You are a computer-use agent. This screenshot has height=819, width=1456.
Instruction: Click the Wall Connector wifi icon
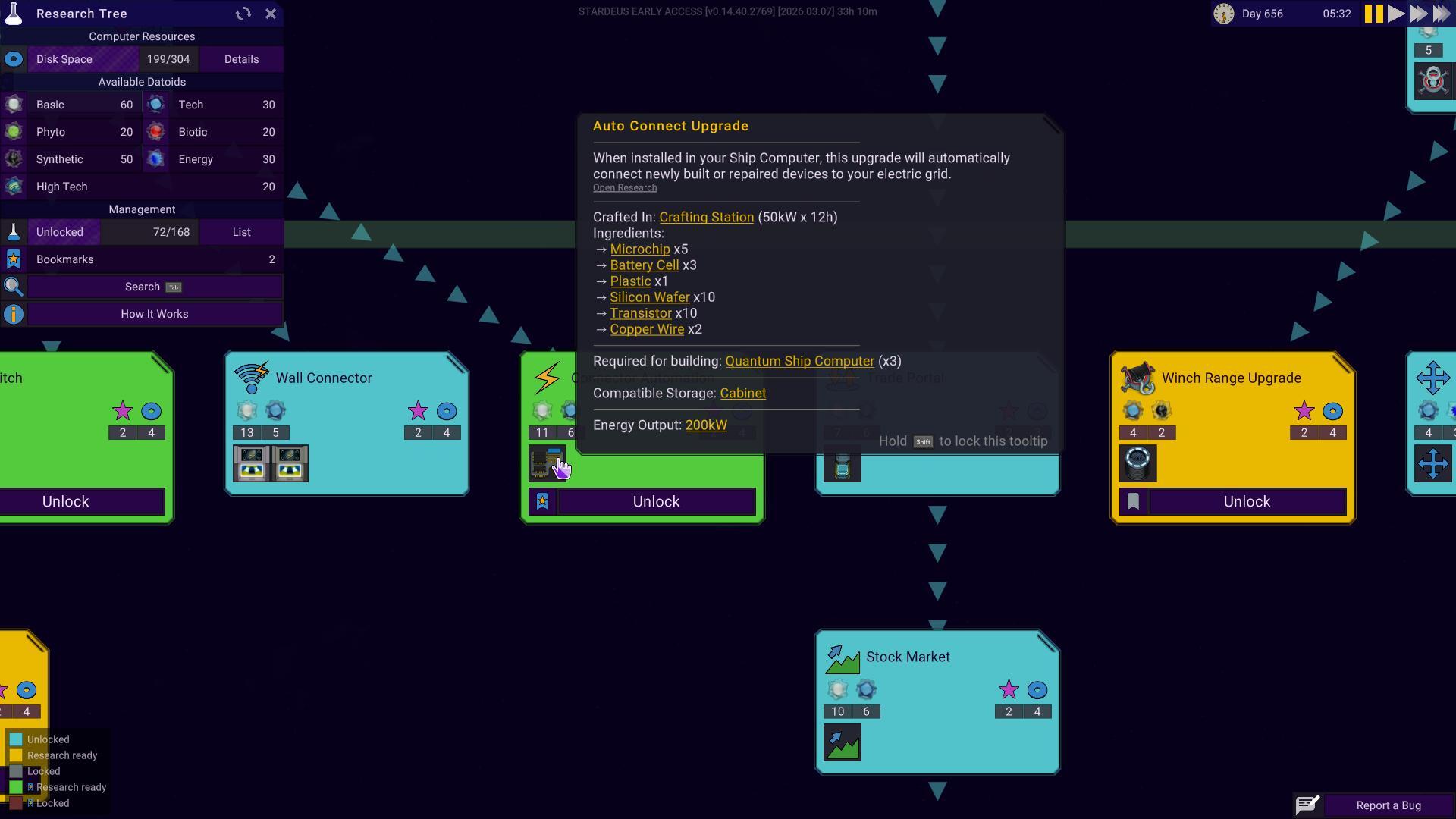252,378
